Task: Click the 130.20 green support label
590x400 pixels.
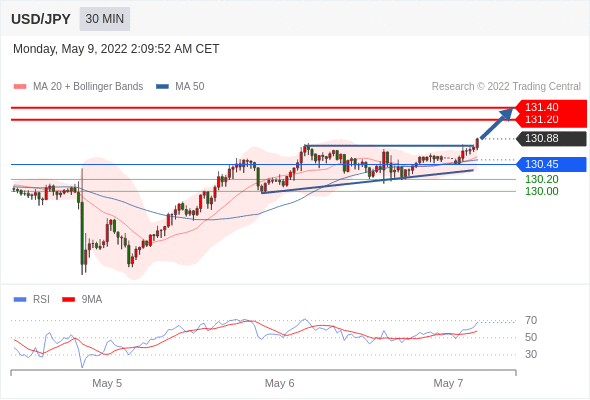Action: tap(541, 179)
